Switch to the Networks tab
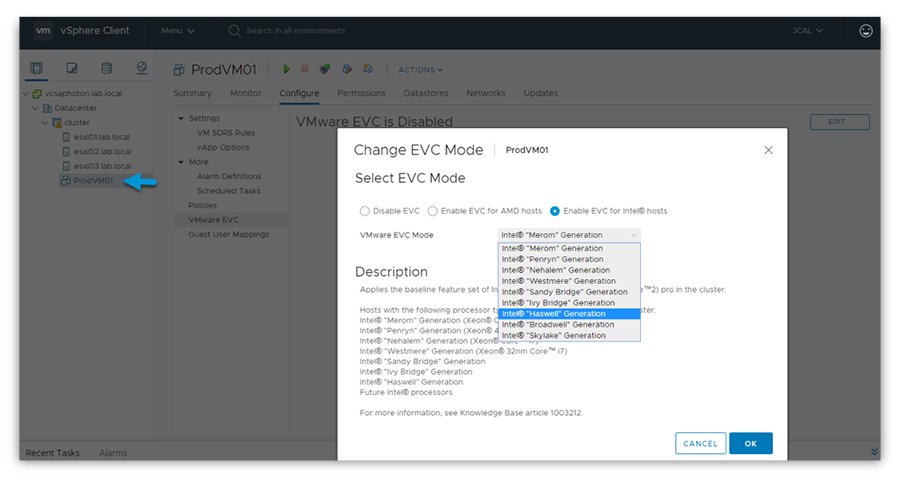This screenshot has width=900, height=479. [x=486, y=93]
